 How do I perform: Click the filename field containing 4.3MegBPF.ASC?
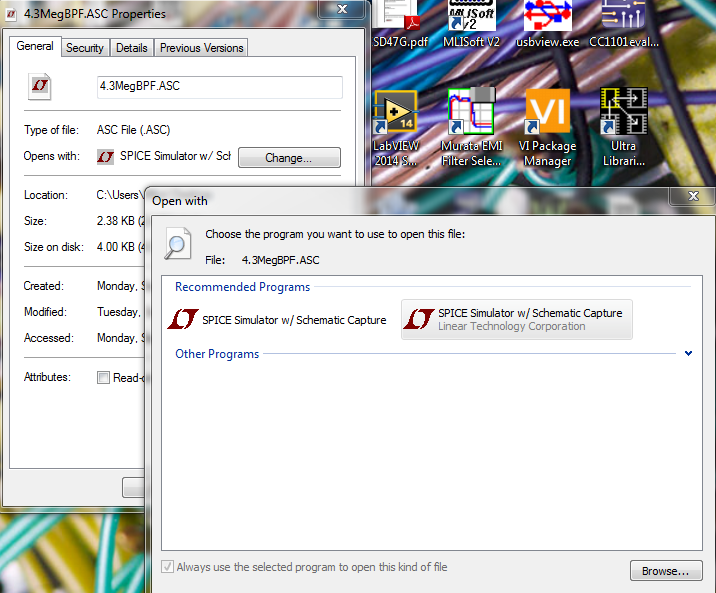pos(220,87)
